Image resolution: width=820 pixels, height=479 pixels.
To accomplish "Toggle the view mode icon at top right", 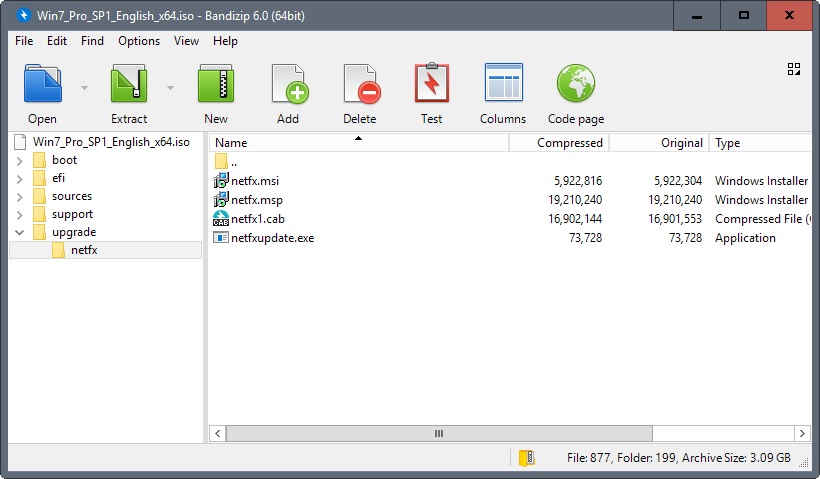I will pyautogui.click(x=794, y=69).
